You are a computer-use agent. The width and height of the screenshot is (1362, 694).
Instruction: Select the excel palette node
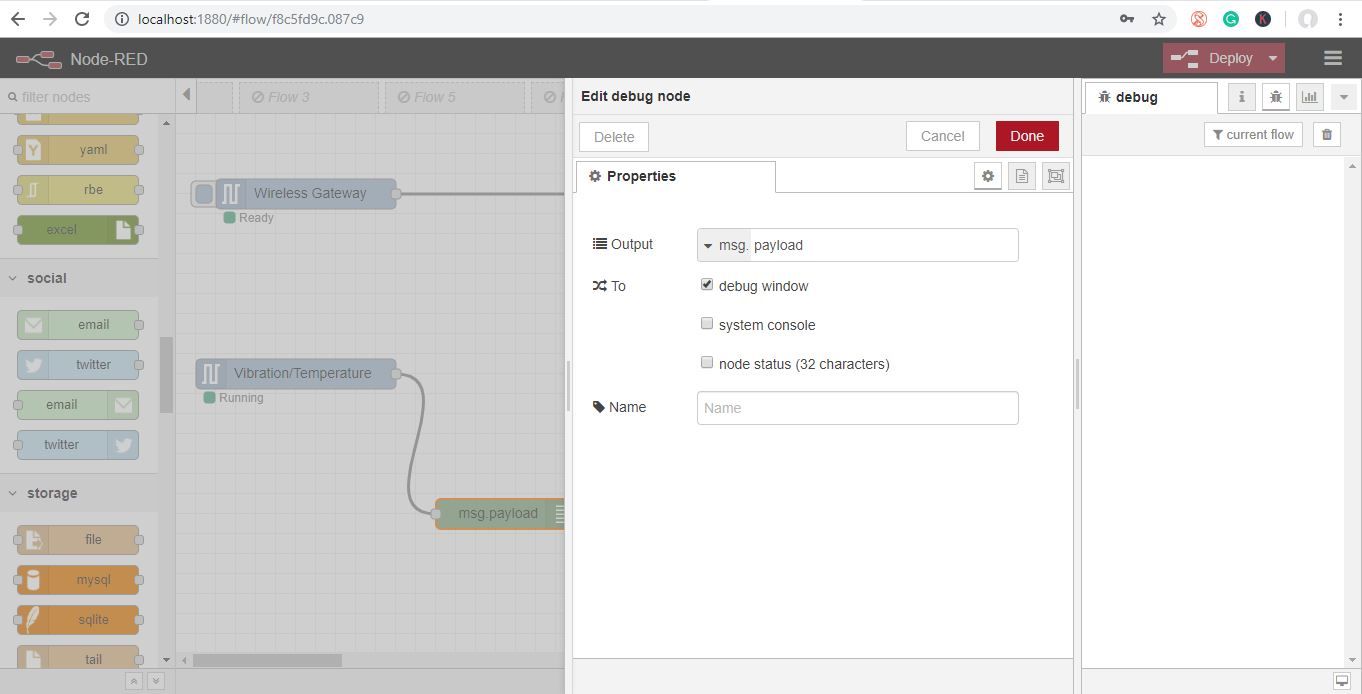(78, 230)
